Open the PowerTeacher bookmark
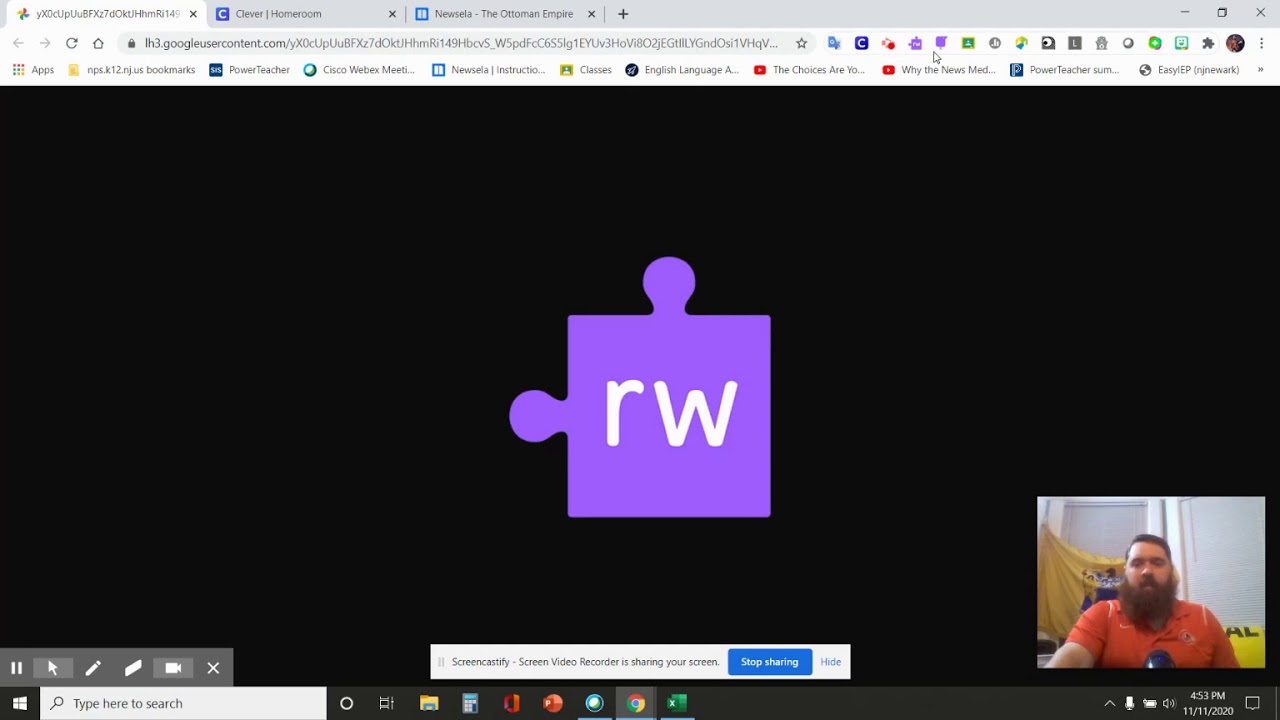 (249, 70)
